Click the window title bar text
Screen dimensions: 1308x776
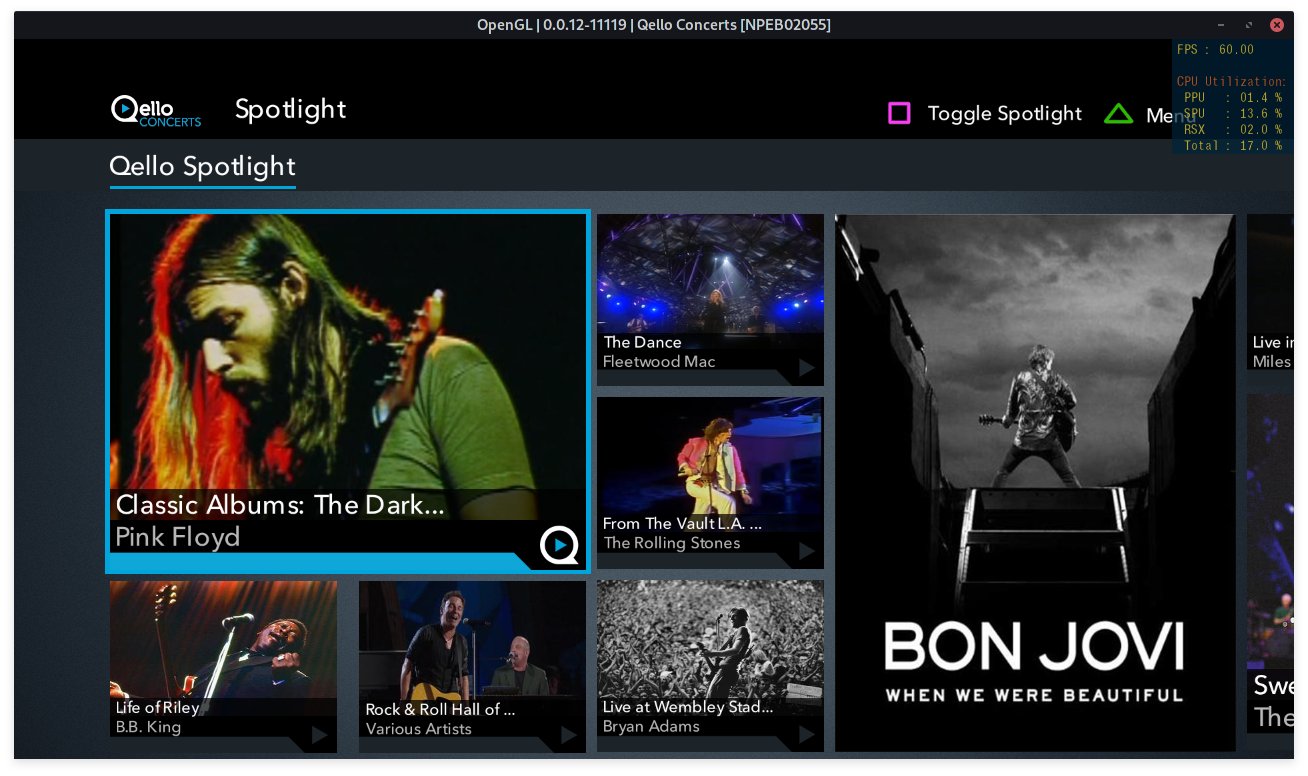pos(654,24)
